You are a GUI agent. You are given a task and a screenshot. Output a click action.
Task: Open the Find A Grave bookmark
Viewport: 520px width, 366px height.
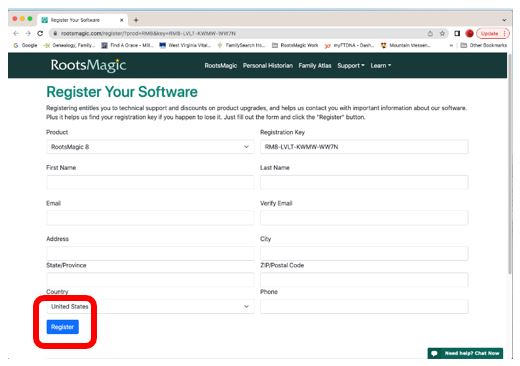pos(127,45)
